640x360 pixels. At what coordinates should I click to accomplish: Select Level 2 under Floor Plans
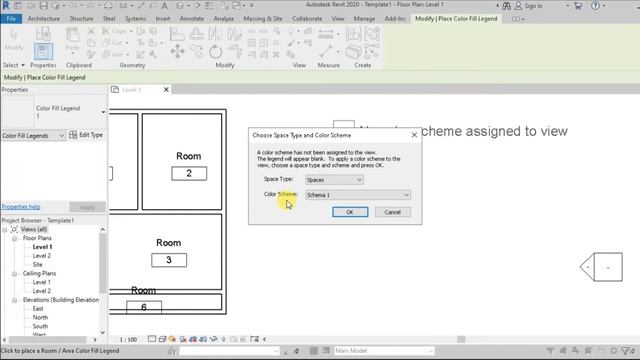pyautogui.click(x=42, y=256)
